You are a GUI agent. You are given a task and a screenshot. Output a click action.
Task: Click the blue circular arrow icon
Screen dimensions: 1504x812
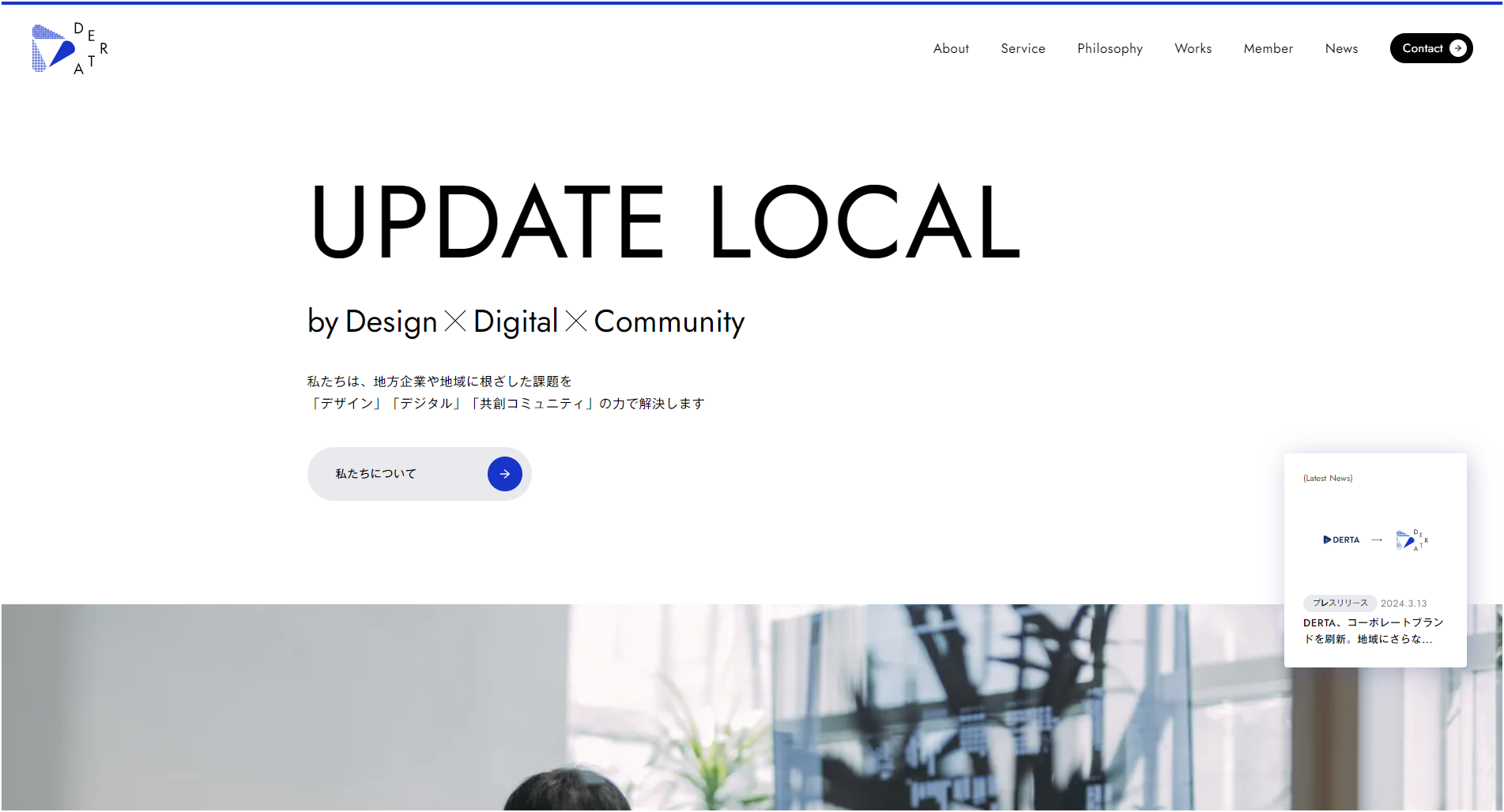pos(504,474)
